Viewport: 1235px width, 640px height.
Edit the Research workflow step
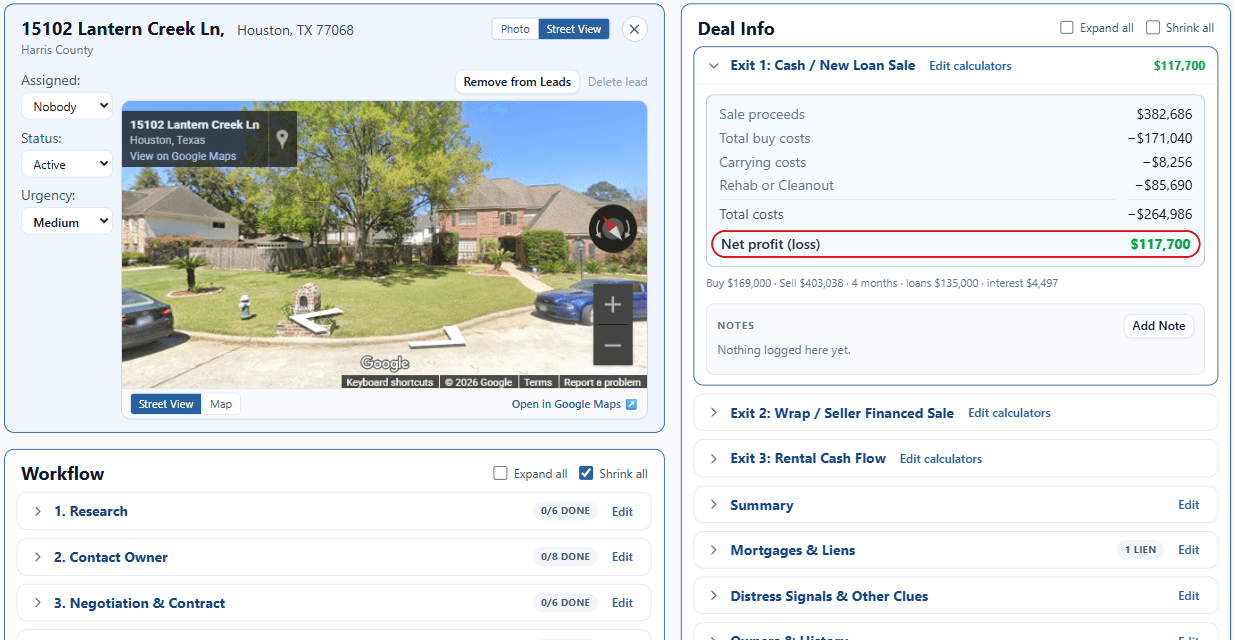click(x=622, y=511)
